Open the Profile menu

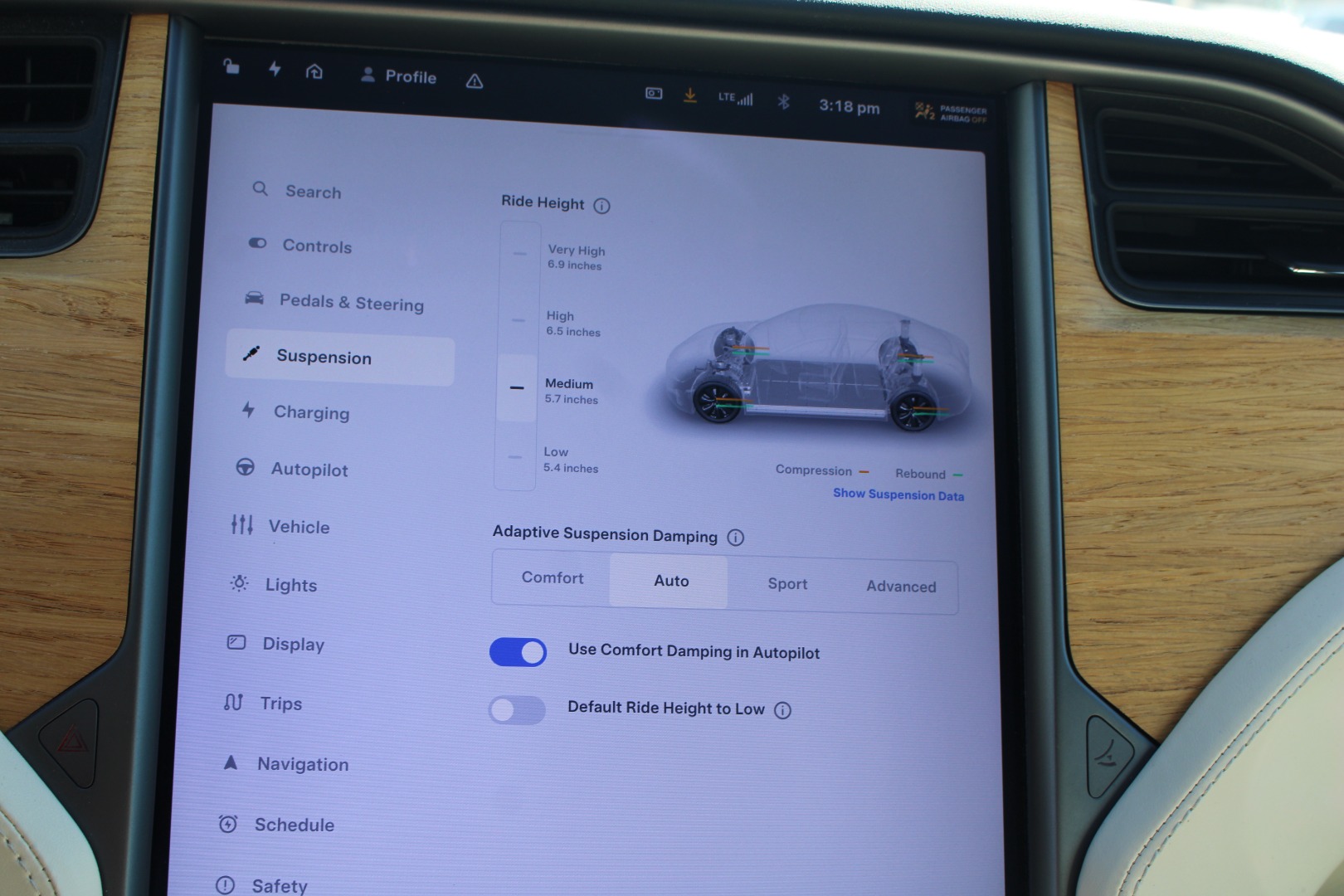click(x=399, y=76)
